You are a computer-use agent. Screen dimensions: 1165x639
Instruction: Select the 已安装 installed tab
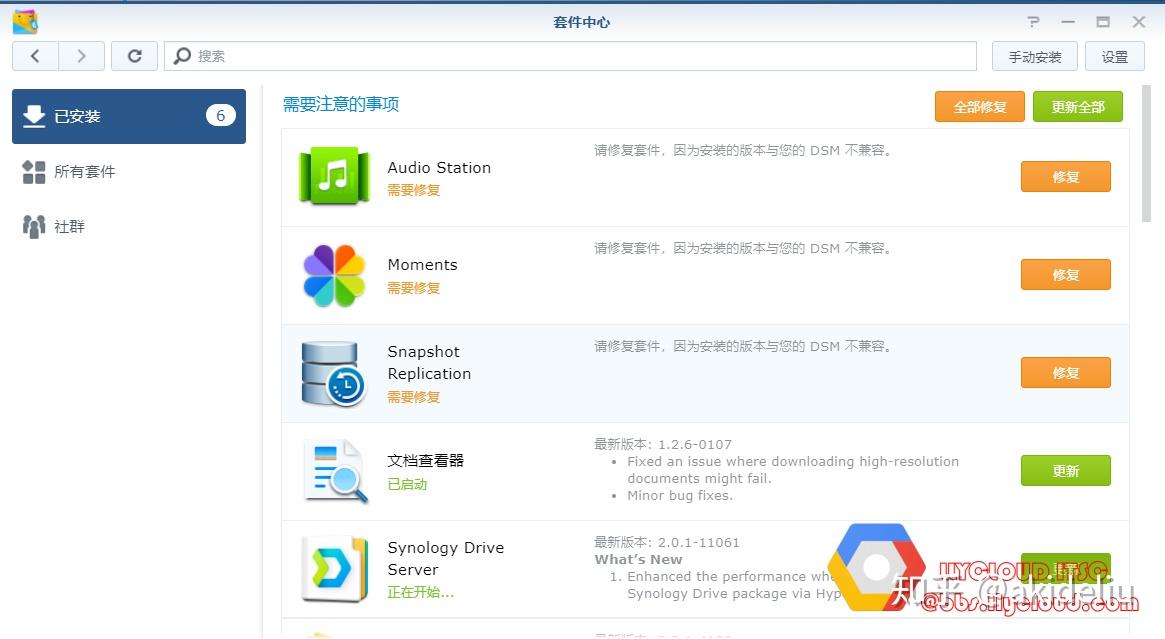click(128, 116)
